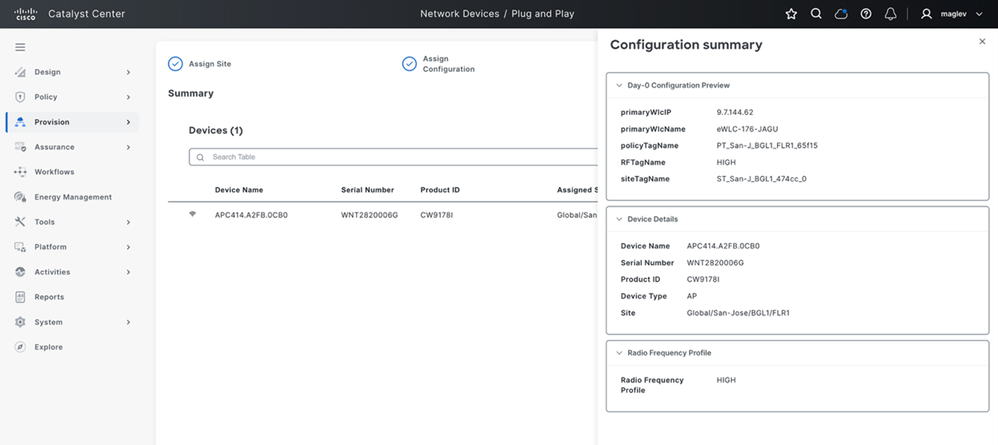This screenshot has width=998, height=445.
Task: Sort by Product ID column header
Action: [x=440, y=190]
